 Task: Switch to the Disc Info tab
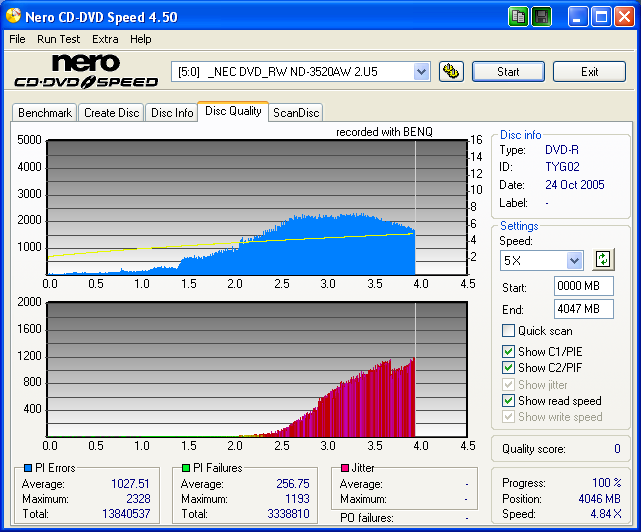172,112
